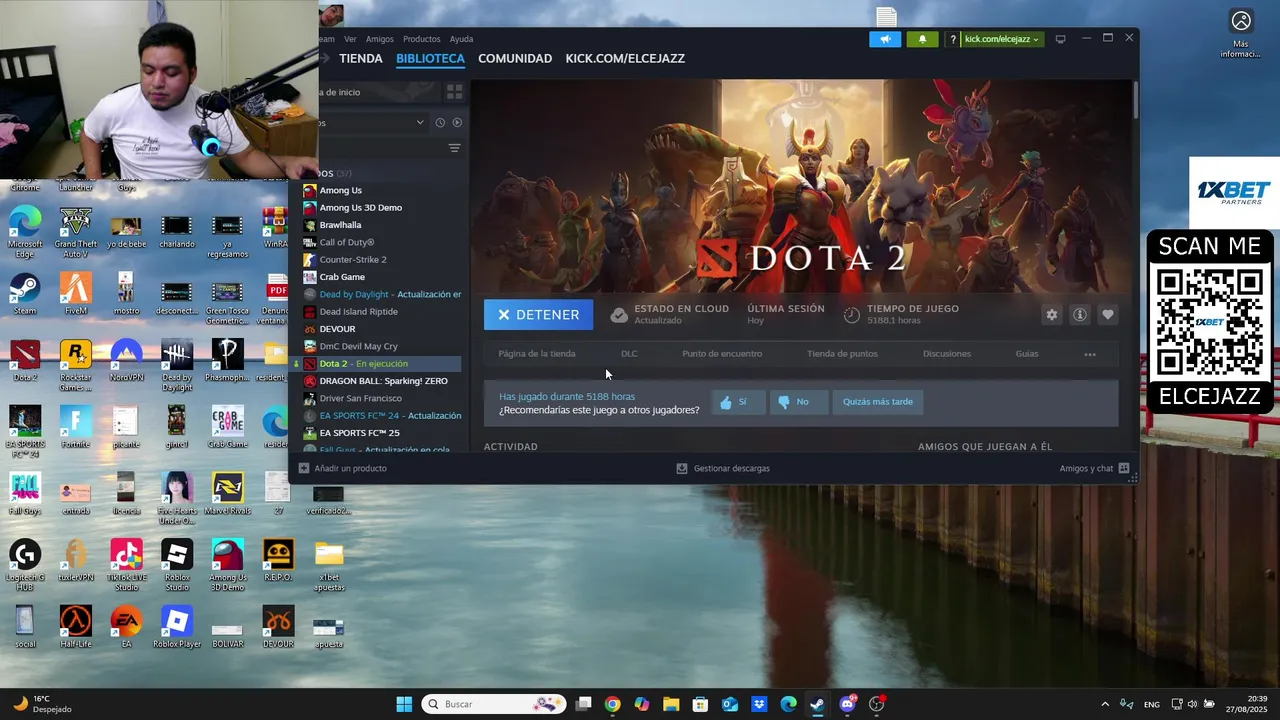This screenshot has height=720, width=1280.
Task: Open Guías link
Action: tap(1027, 354)
